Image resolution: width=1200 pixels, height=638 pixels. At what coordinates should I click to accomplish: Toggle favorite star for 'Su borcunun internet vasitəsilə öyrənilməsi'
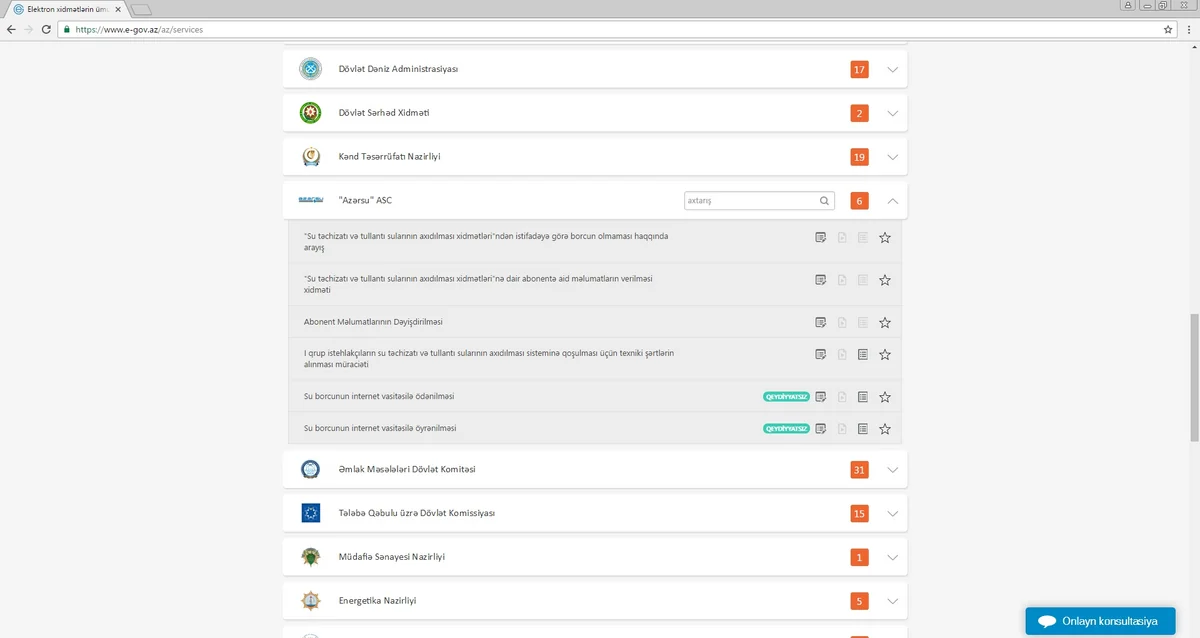884,429
